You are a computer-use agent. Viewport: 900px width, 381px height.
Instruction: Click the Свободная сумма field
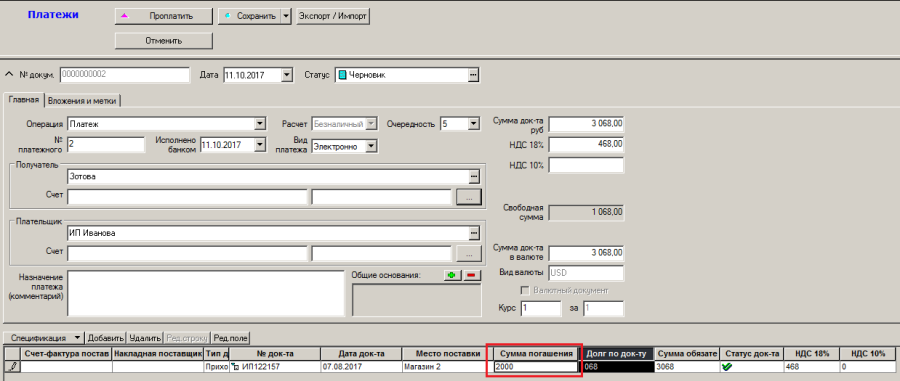coord(586,212)
